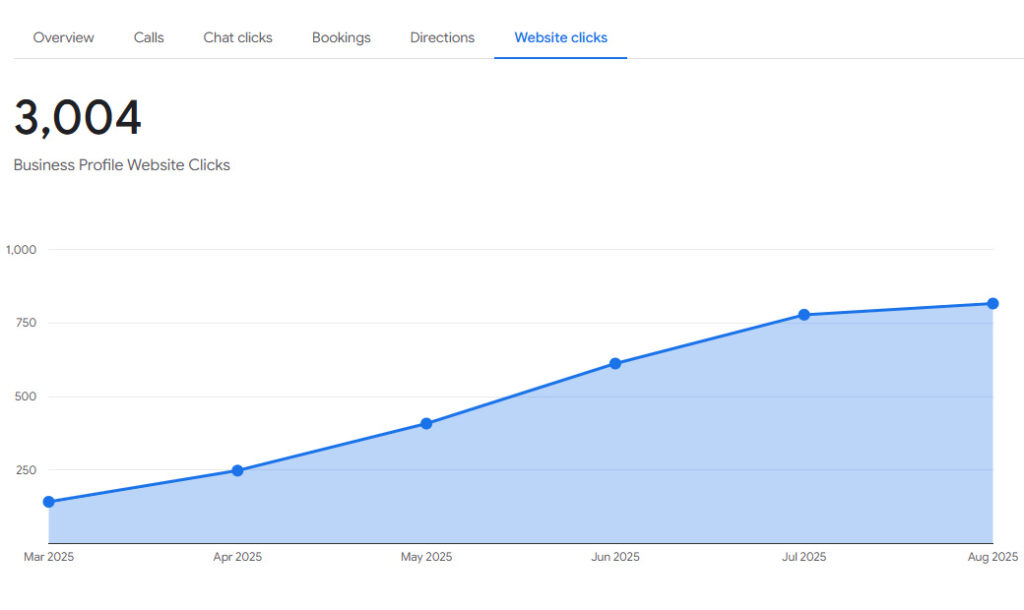Viewport: 1024px width, 610px height.
Task: Click the Mar 2025 x-axis label
Action: click(48, 557)
